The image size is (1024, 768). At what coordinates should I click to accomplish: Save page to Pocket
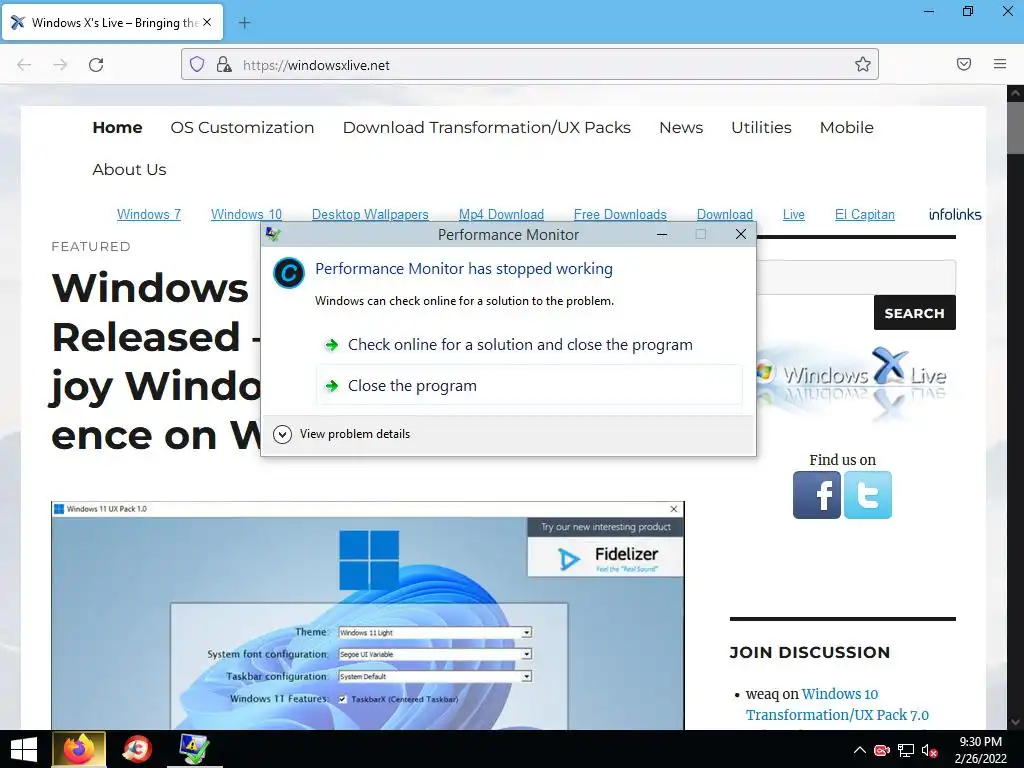pos(963,64)
